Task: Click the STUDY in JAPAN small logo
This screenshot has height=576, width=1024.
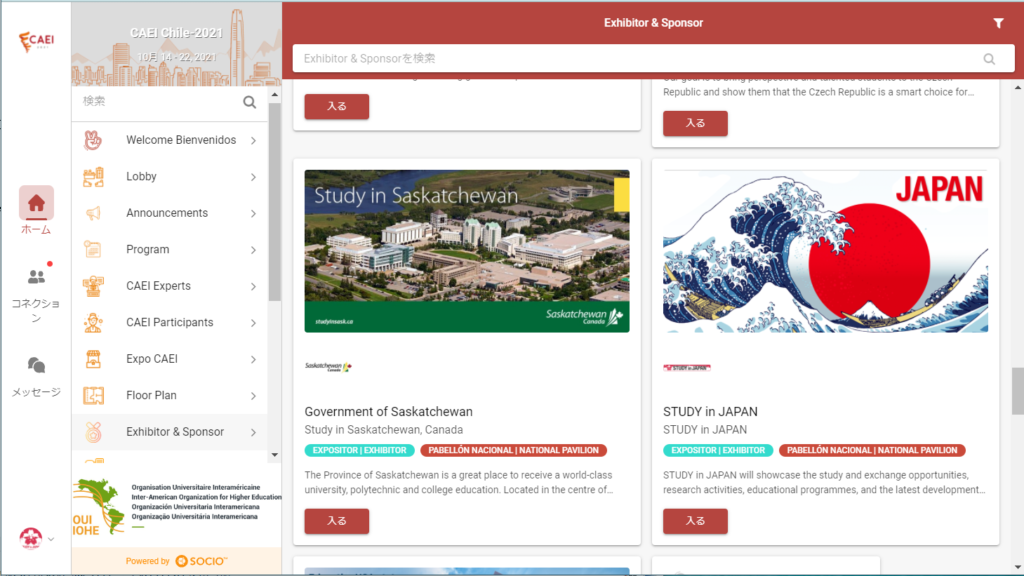Action: [x=686, y=368]
